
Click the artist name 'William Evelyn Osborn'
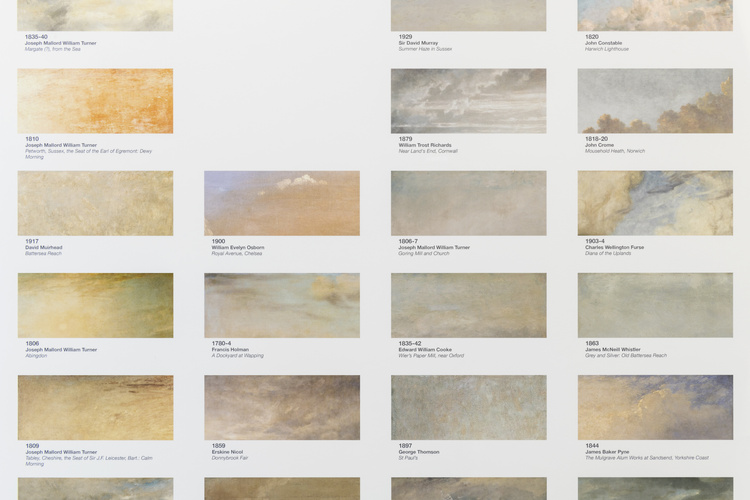tap(238, 248)
